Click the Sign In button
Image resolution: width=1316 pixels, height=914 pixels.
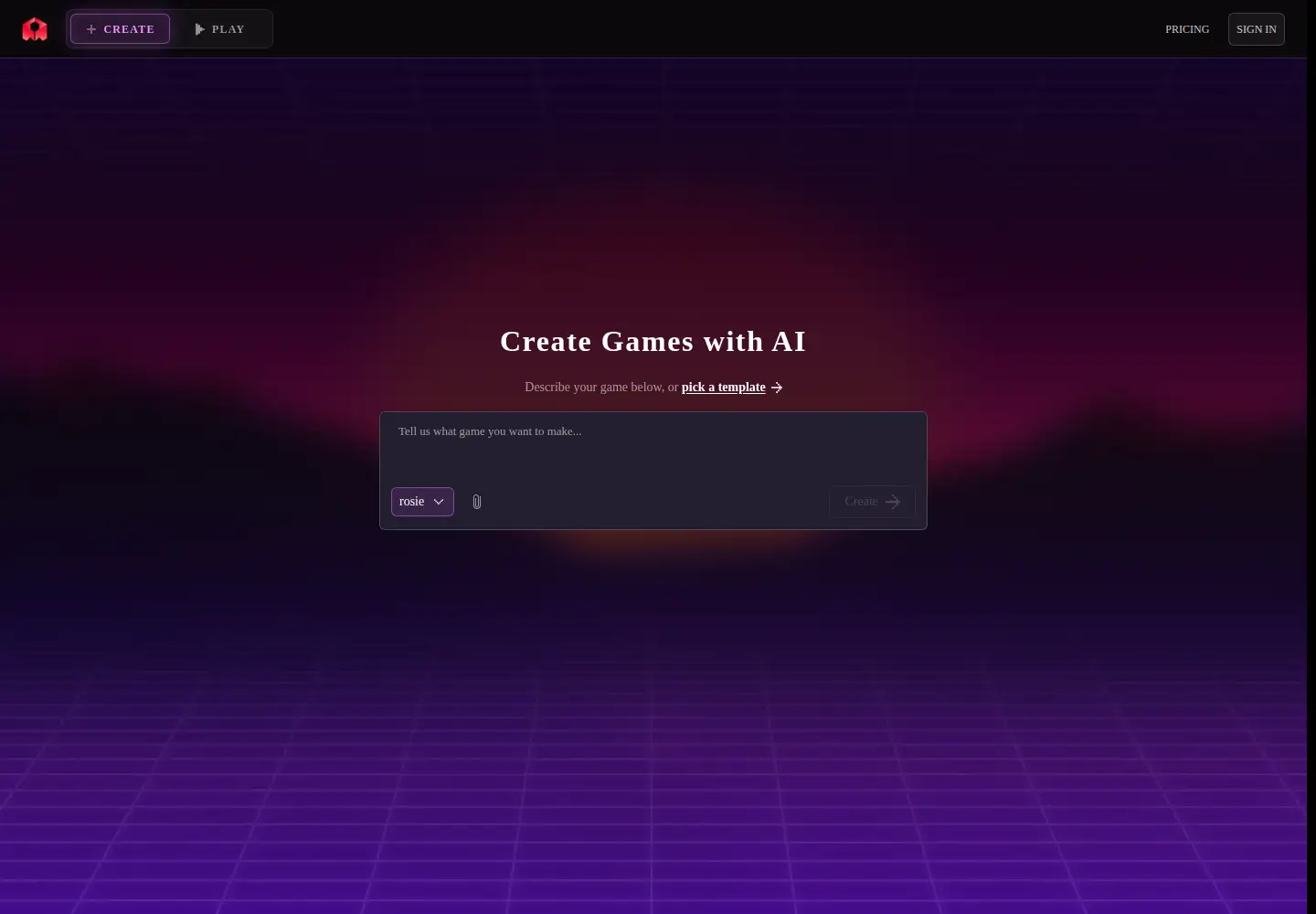(1257, 29)
